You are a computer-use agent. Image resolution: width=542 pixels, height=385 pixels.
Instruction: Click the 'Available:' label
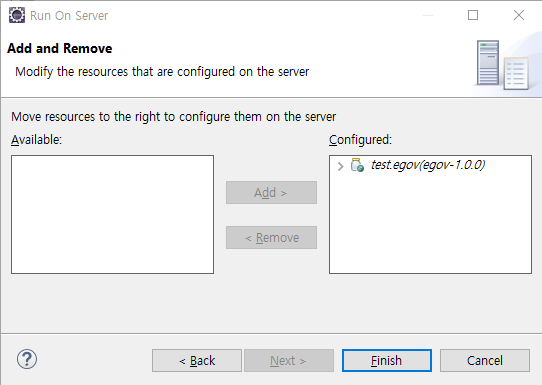[36, 140]
